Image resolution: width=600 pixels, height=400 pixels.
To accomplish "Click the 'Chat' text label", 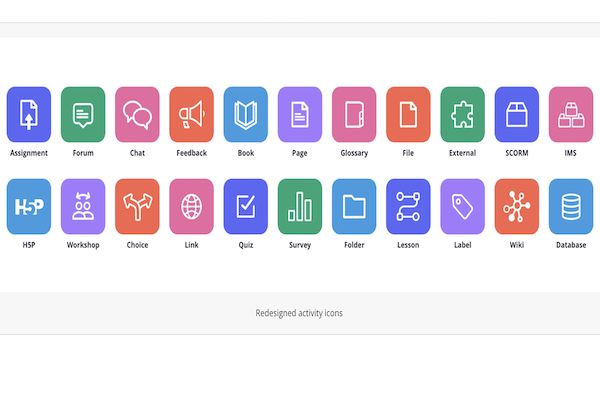I will point(137,153).
